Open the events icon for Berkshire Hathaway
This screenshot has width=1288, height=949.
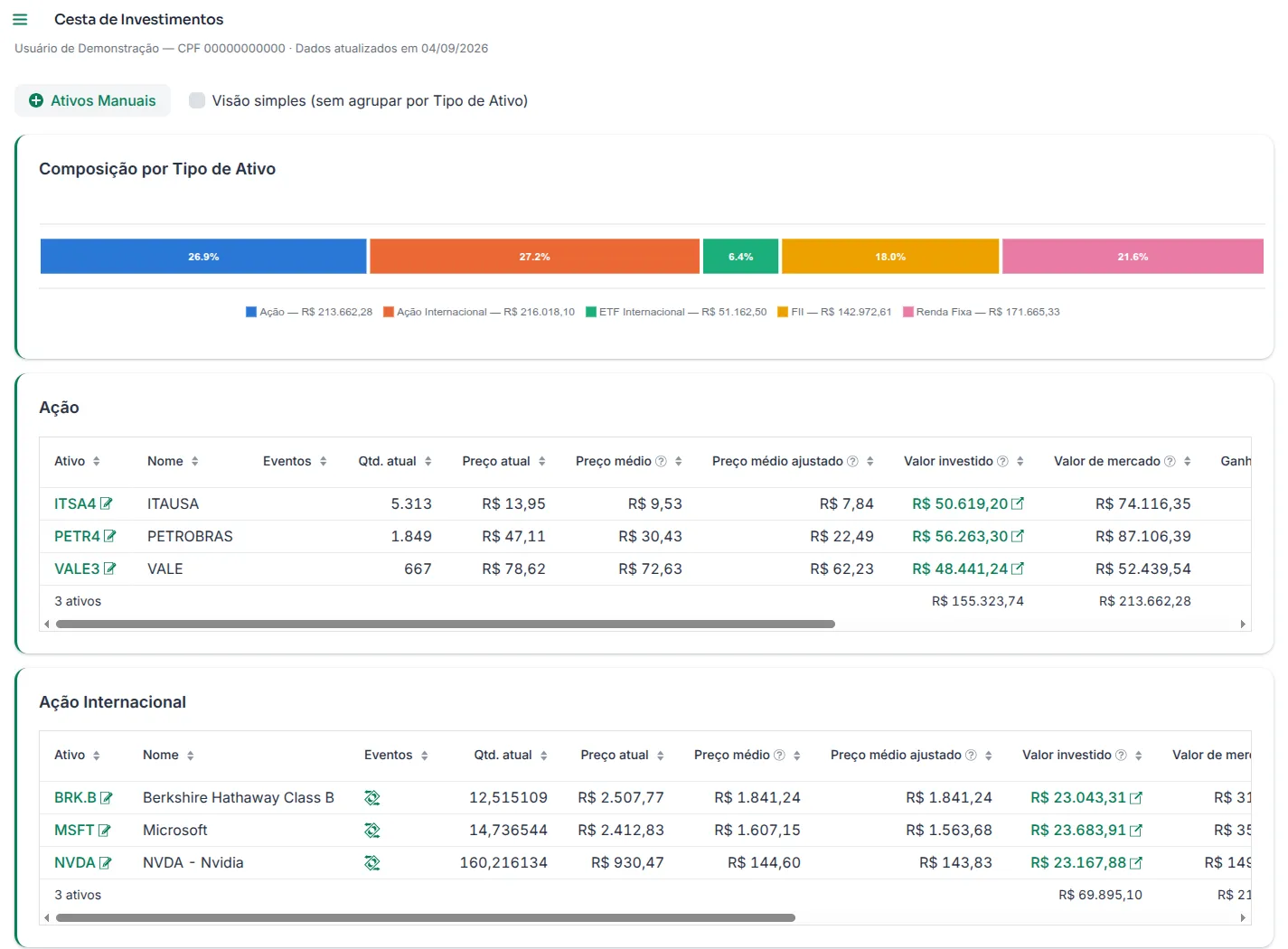pos(372,798)
